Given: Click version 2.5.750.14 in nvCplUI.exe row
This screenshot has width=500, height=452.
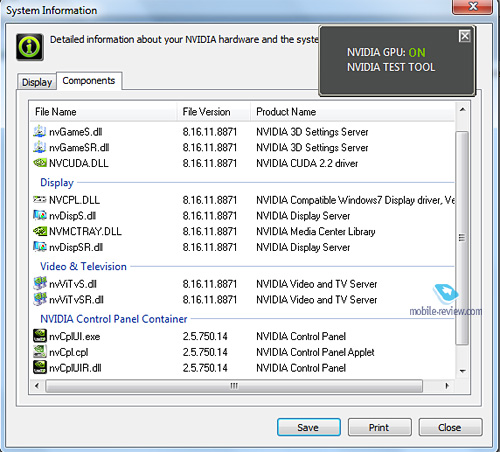Looking at the screenshot, I should [x=205, y=336].
